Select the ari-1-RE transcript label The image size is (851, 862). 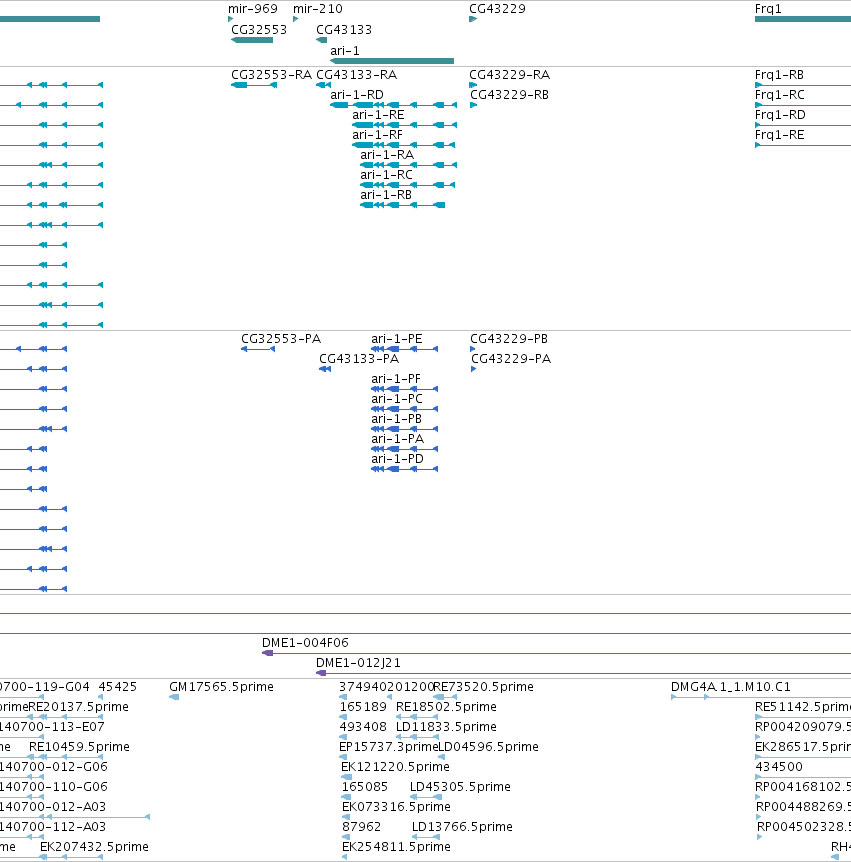click(378, 115)
